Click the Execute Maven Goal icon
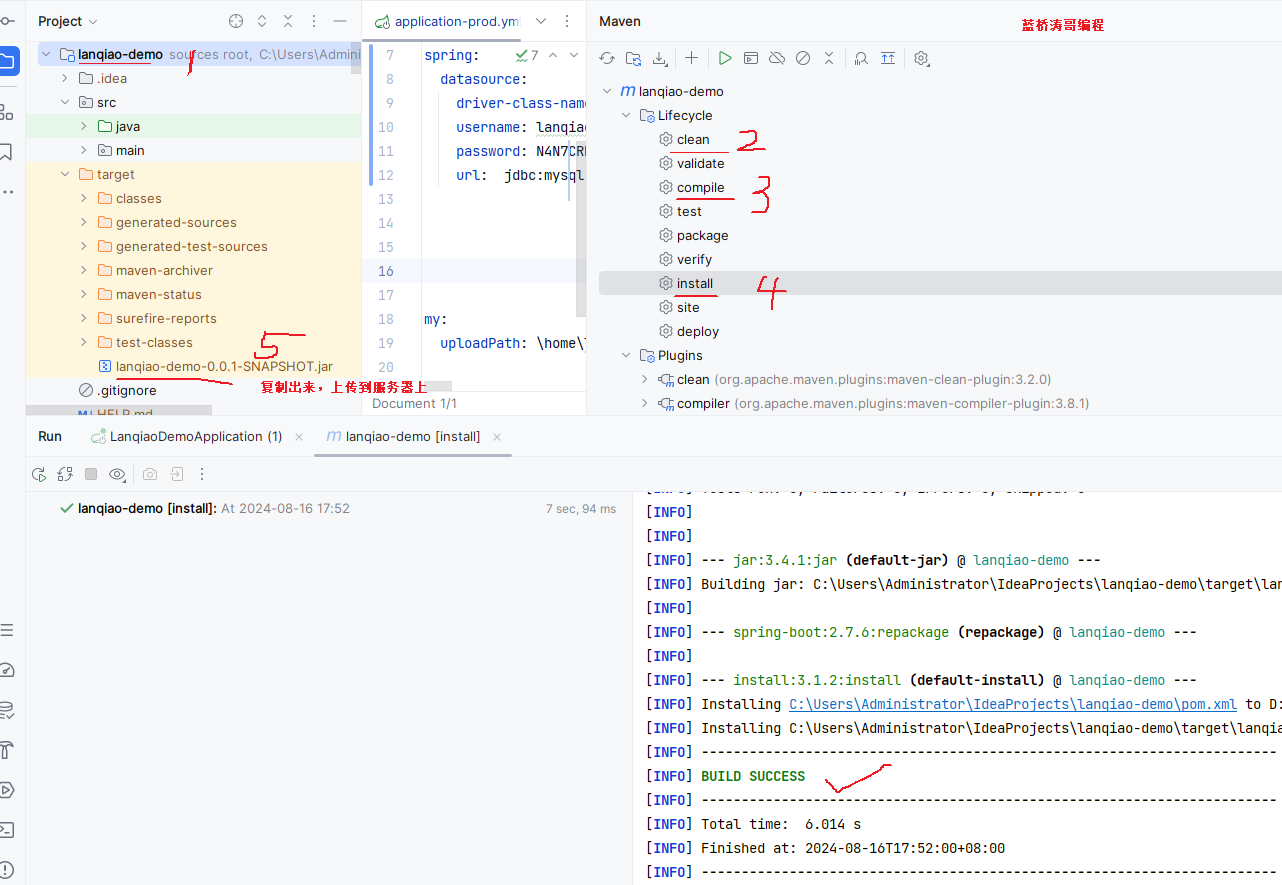 tap(751, 58)
